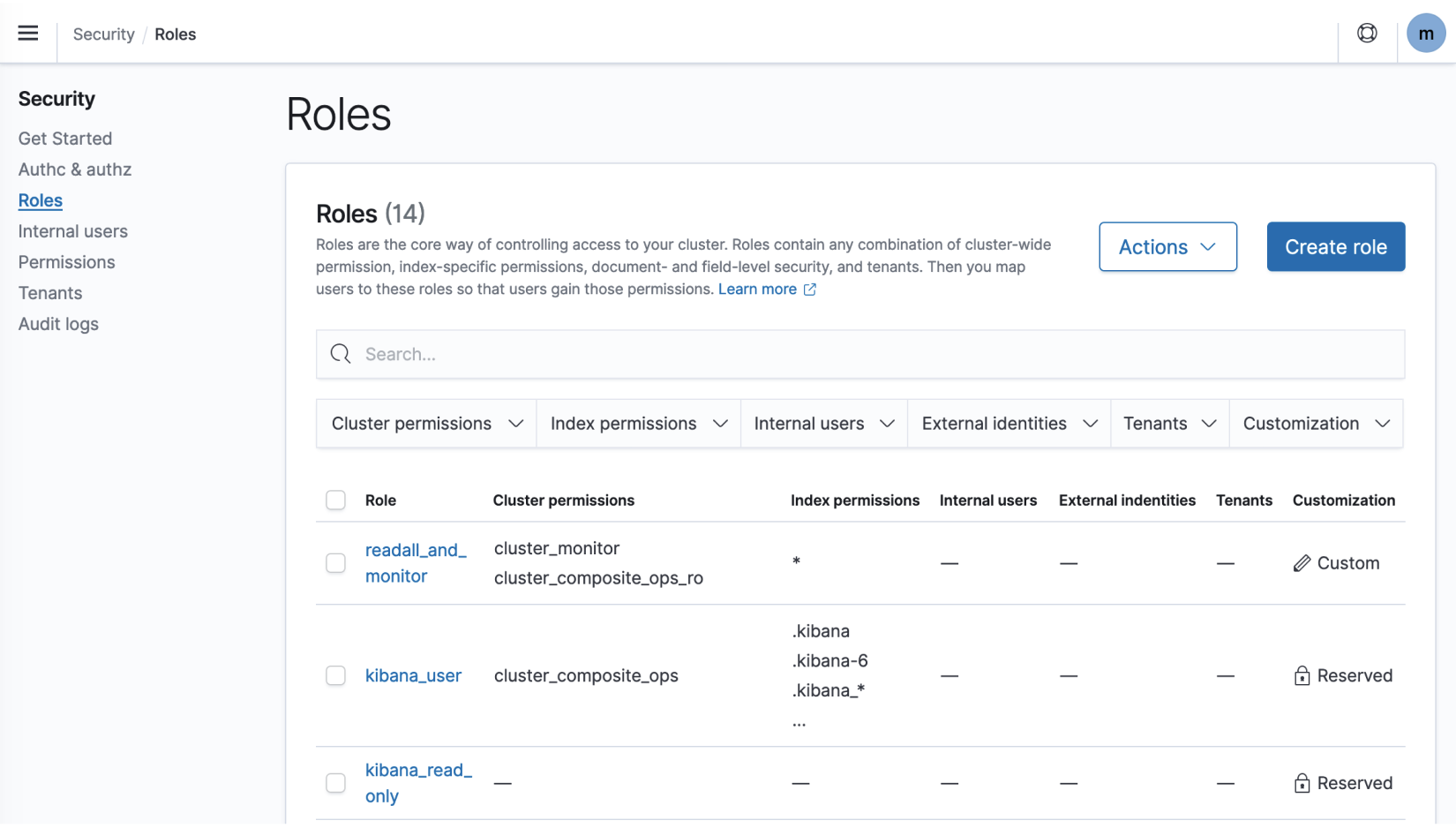This screenshot has width=1456, height=828.
Task: Open the hamburger navigation menu
Action: [x=27, y=33]
